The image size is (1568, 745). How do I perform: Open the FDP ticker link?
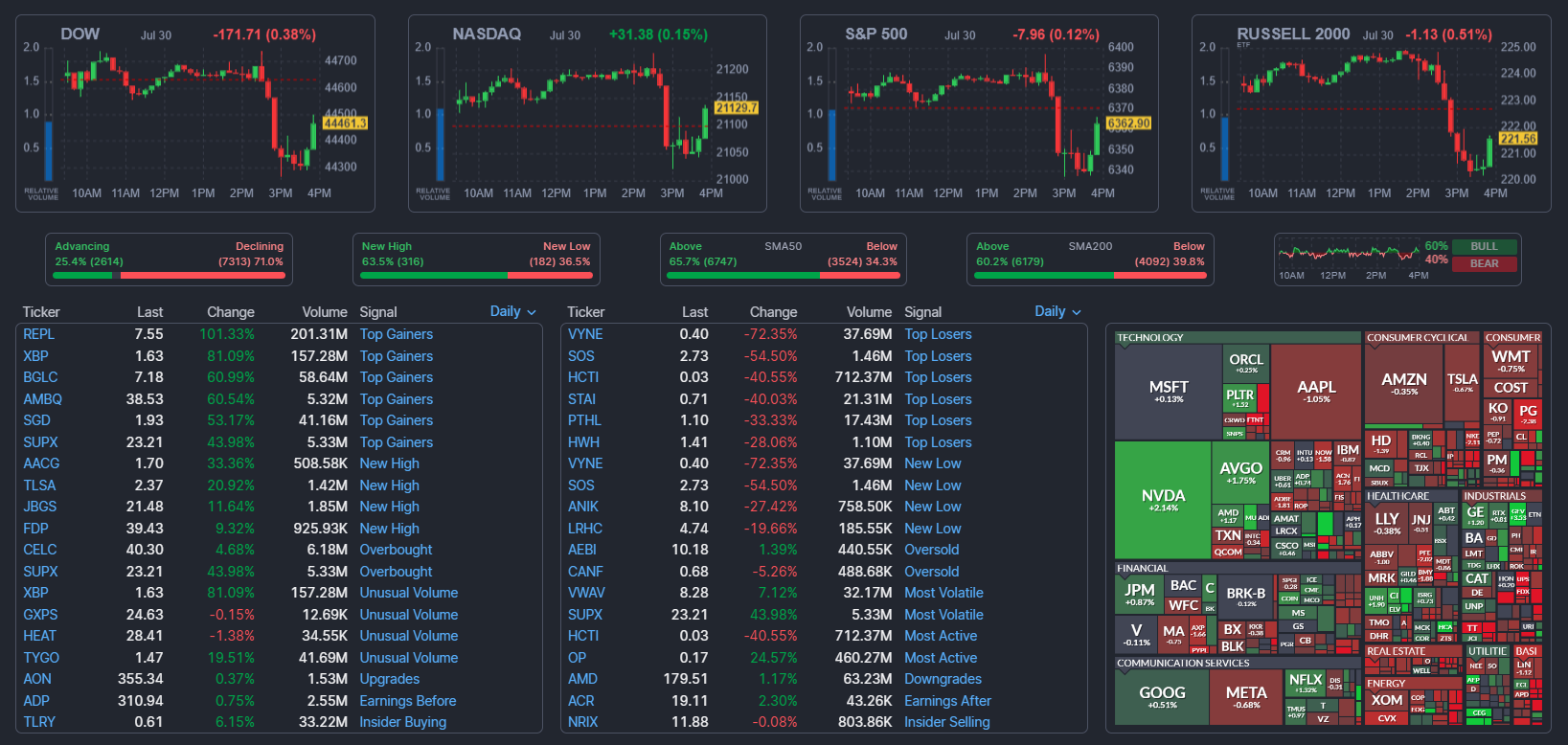coord(35,529)
